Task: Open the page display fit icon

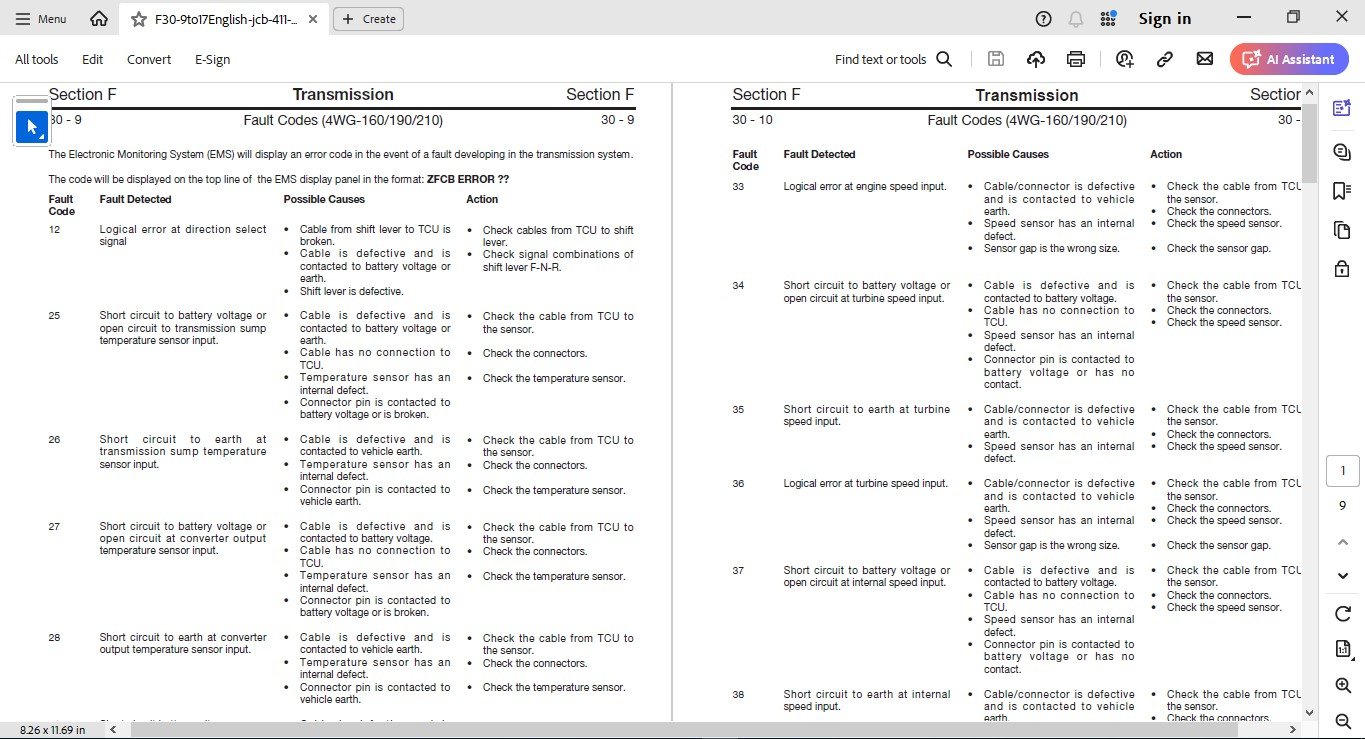Action: (1342, 649)
